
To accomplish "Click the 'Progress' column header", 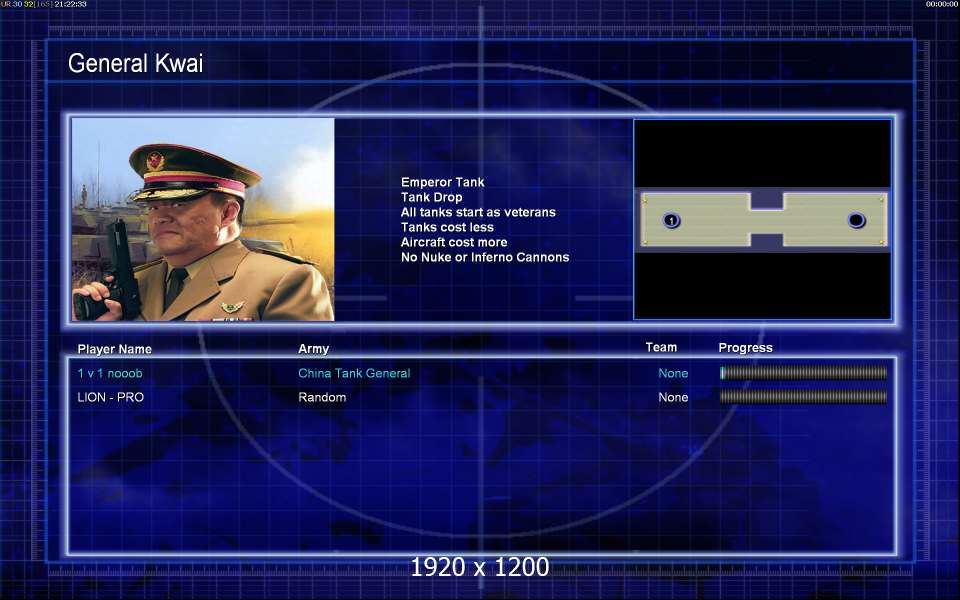I will pos(745,348).
